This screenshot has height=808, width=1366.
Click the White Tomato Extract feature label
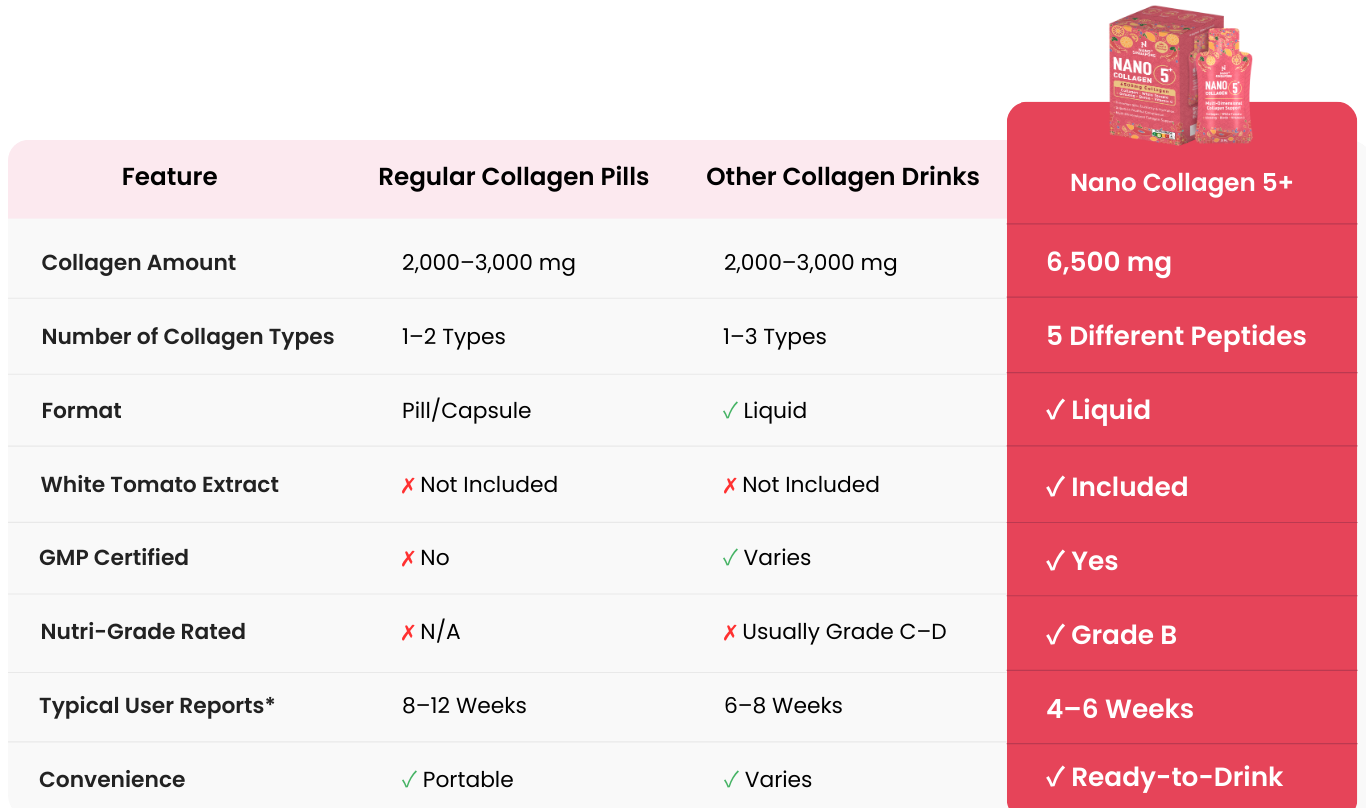click(160, 485)
